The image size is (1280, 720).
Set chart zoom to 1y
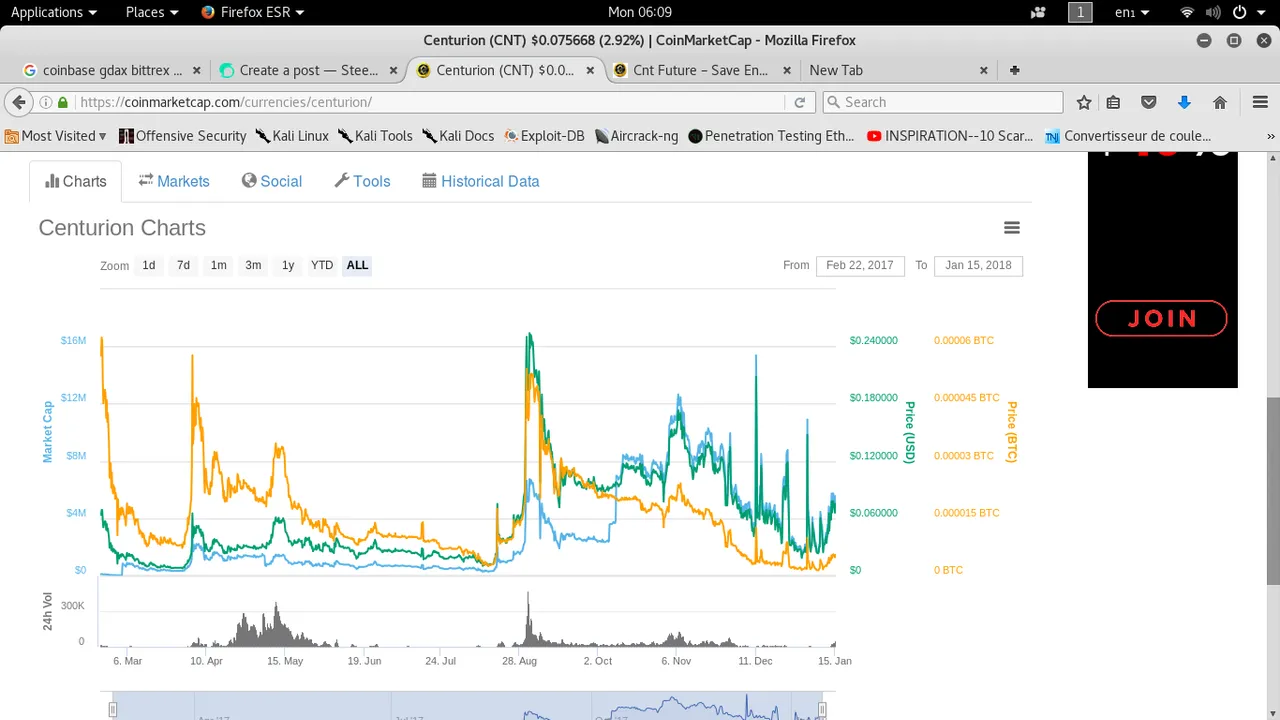[x=288, y=265]
